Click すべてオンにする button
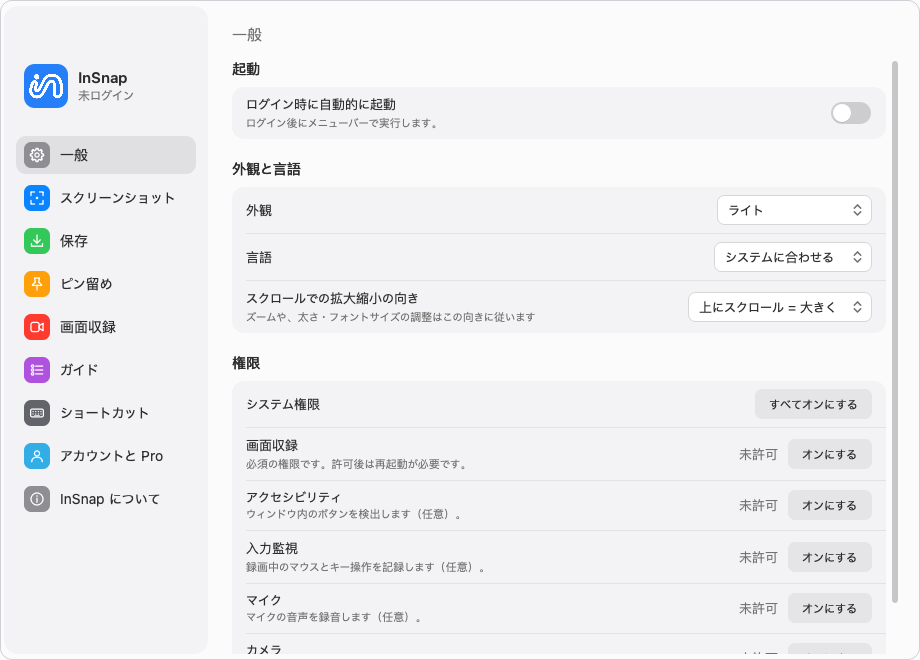The image size is (920, 660). [x=813, y=404]
